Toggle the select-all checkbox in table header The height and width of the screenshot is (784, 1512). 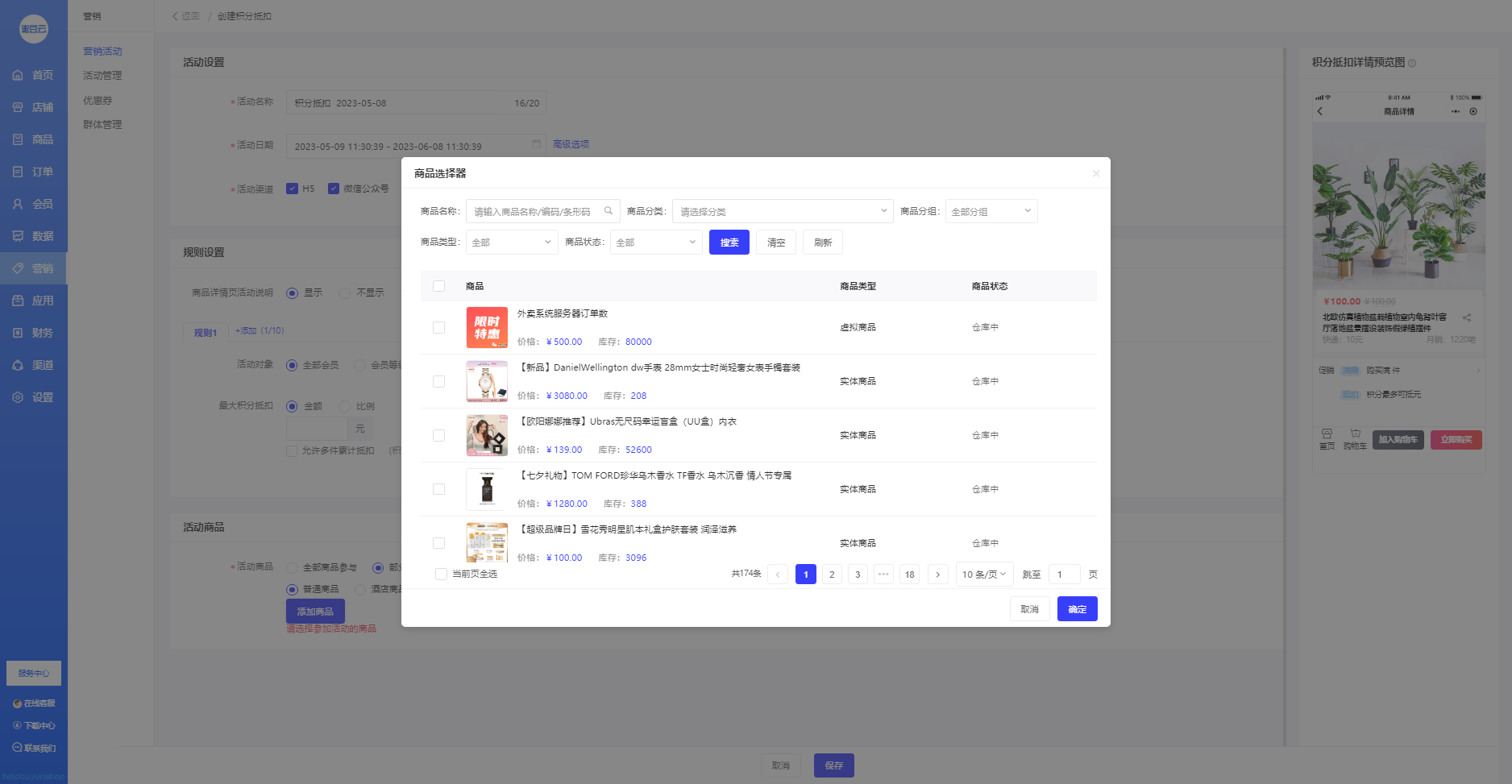[x=438, y=286]
